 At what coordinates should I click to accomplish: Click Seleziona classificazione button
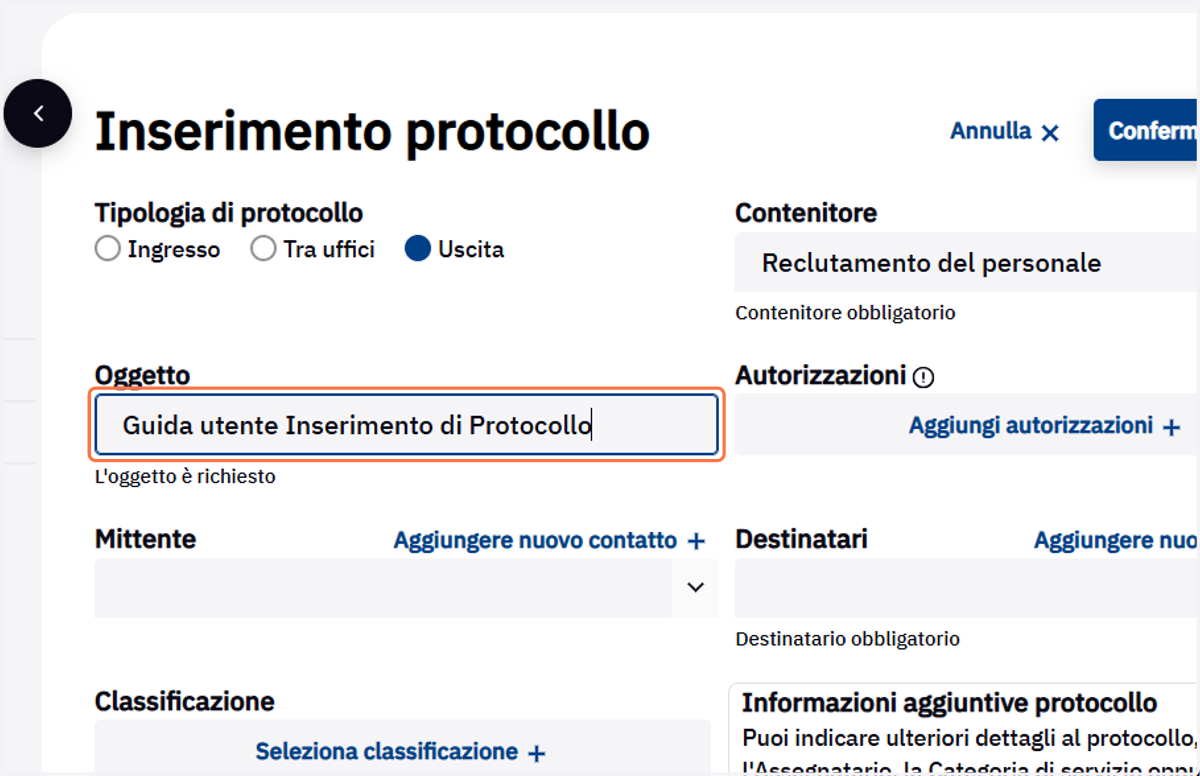[402, 751]
